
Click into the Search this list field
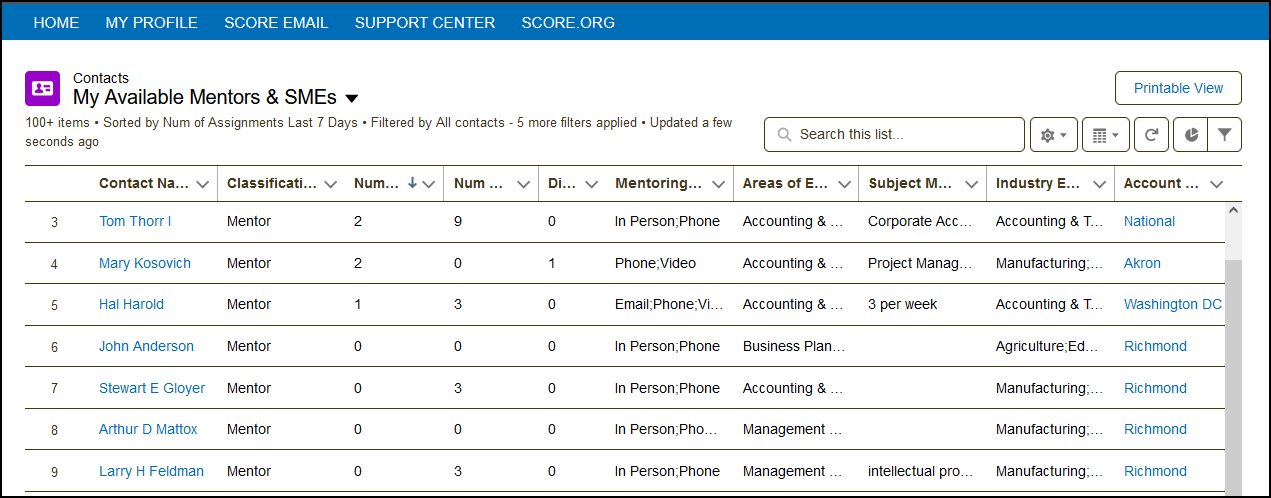coord(905,135)
